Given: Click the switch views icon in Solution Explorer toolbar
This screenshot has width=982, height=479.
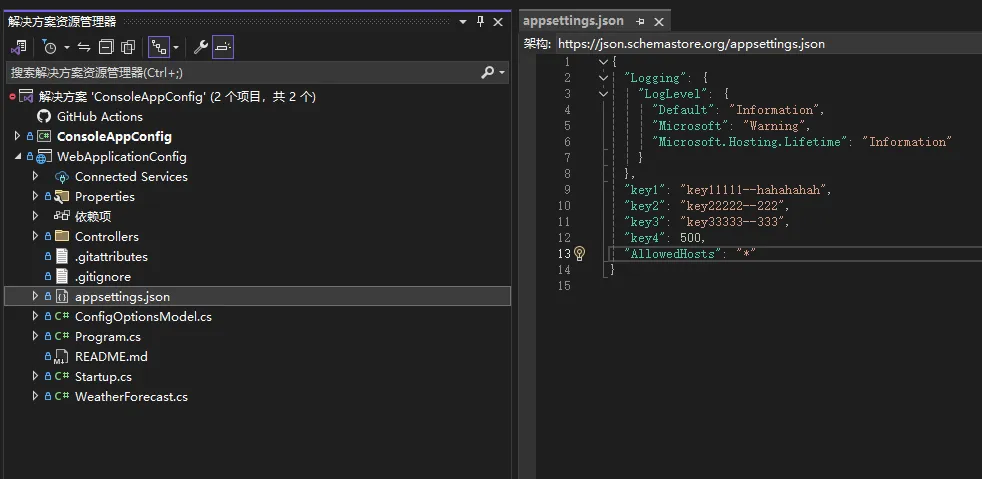Looking at the screenshot, I should coord(18,47).
